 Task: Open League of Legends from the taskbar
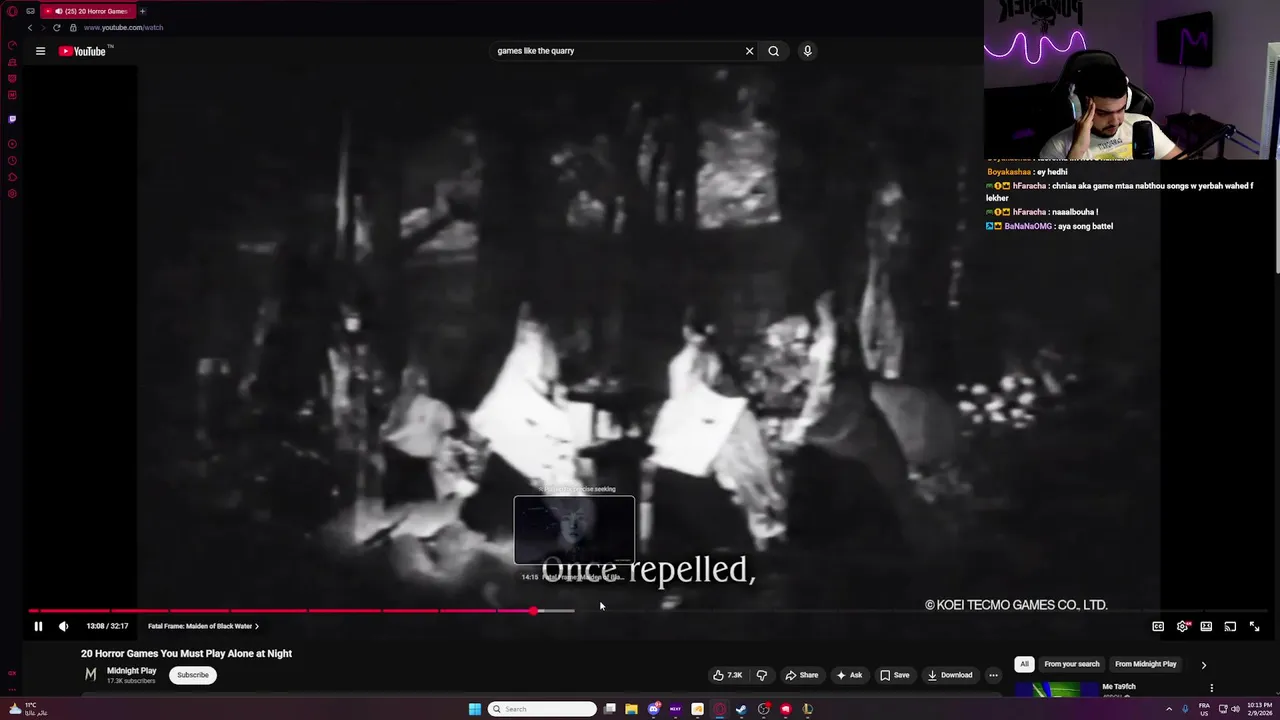tap(807, 709)
